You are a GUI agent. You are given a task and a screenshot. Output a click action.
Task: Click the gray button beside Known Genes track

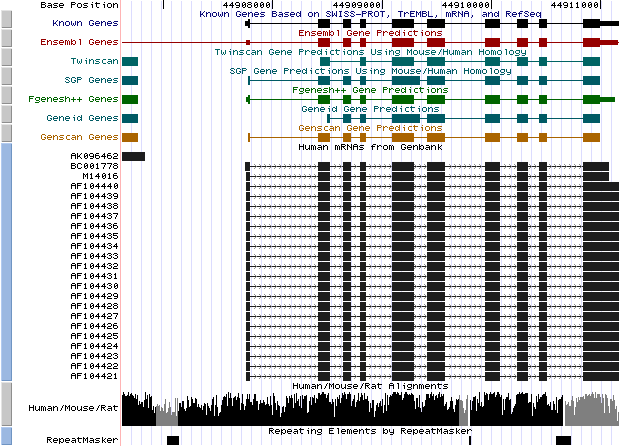click(5, 20)
